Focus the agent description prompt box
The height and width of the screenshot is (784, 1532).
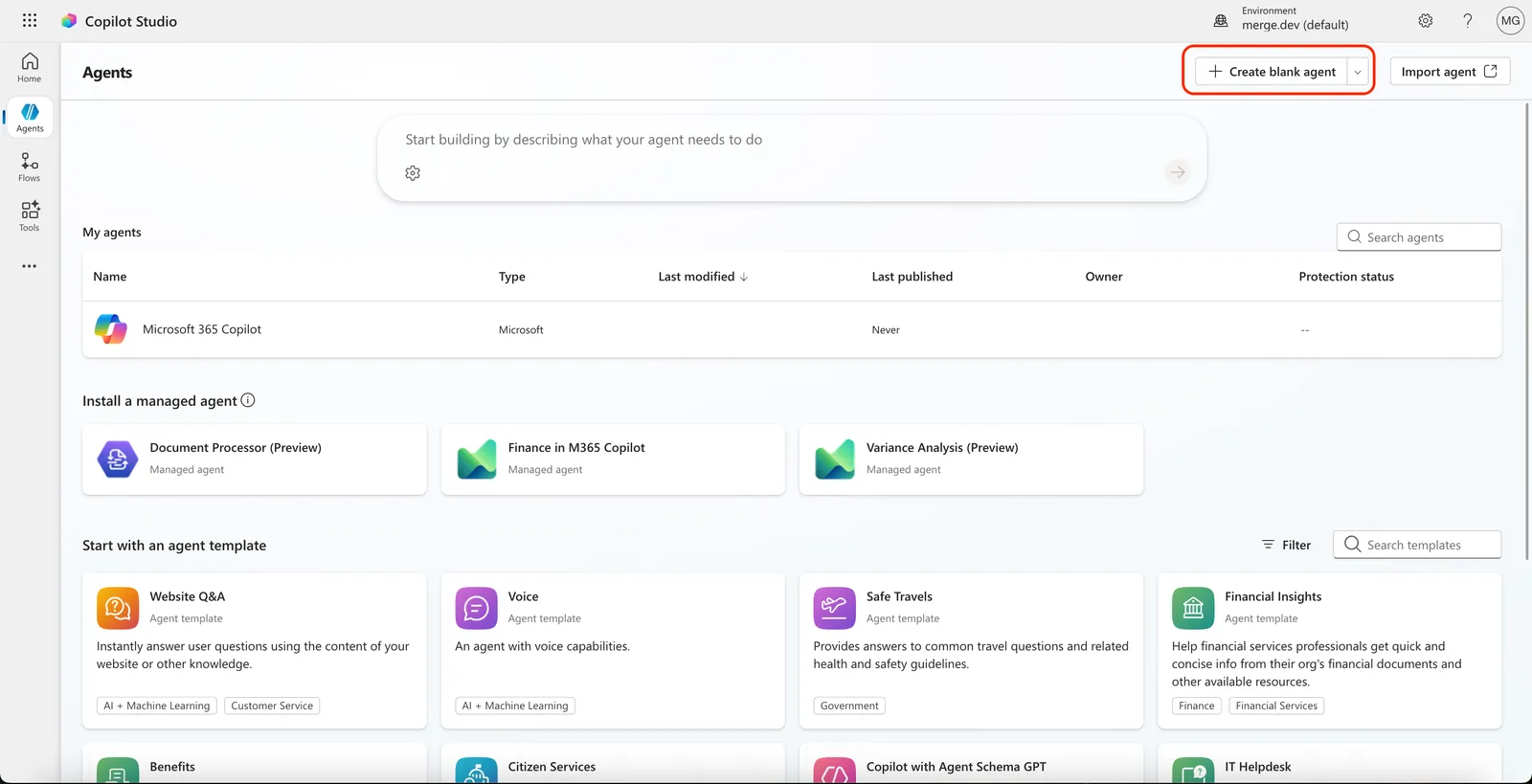pos(792,158)
